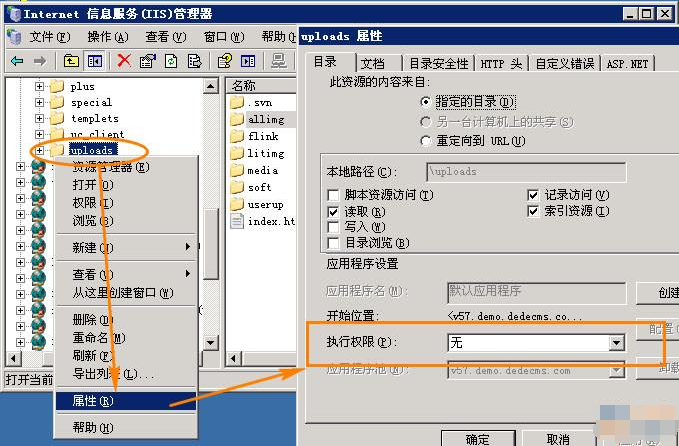The image size is (679, 446).
Task: Select the 重定向到 URL radio button
Action: coord(427,141)
